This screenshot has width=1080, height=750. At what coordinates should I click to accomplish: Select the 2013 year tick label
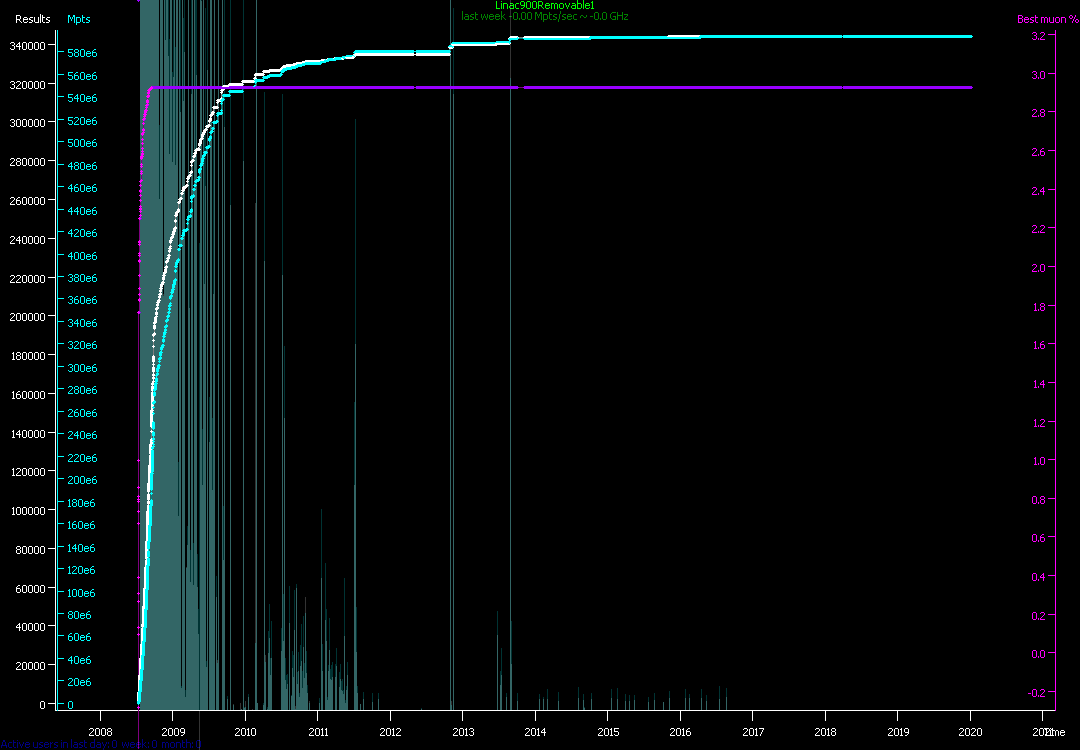point(463,731)
